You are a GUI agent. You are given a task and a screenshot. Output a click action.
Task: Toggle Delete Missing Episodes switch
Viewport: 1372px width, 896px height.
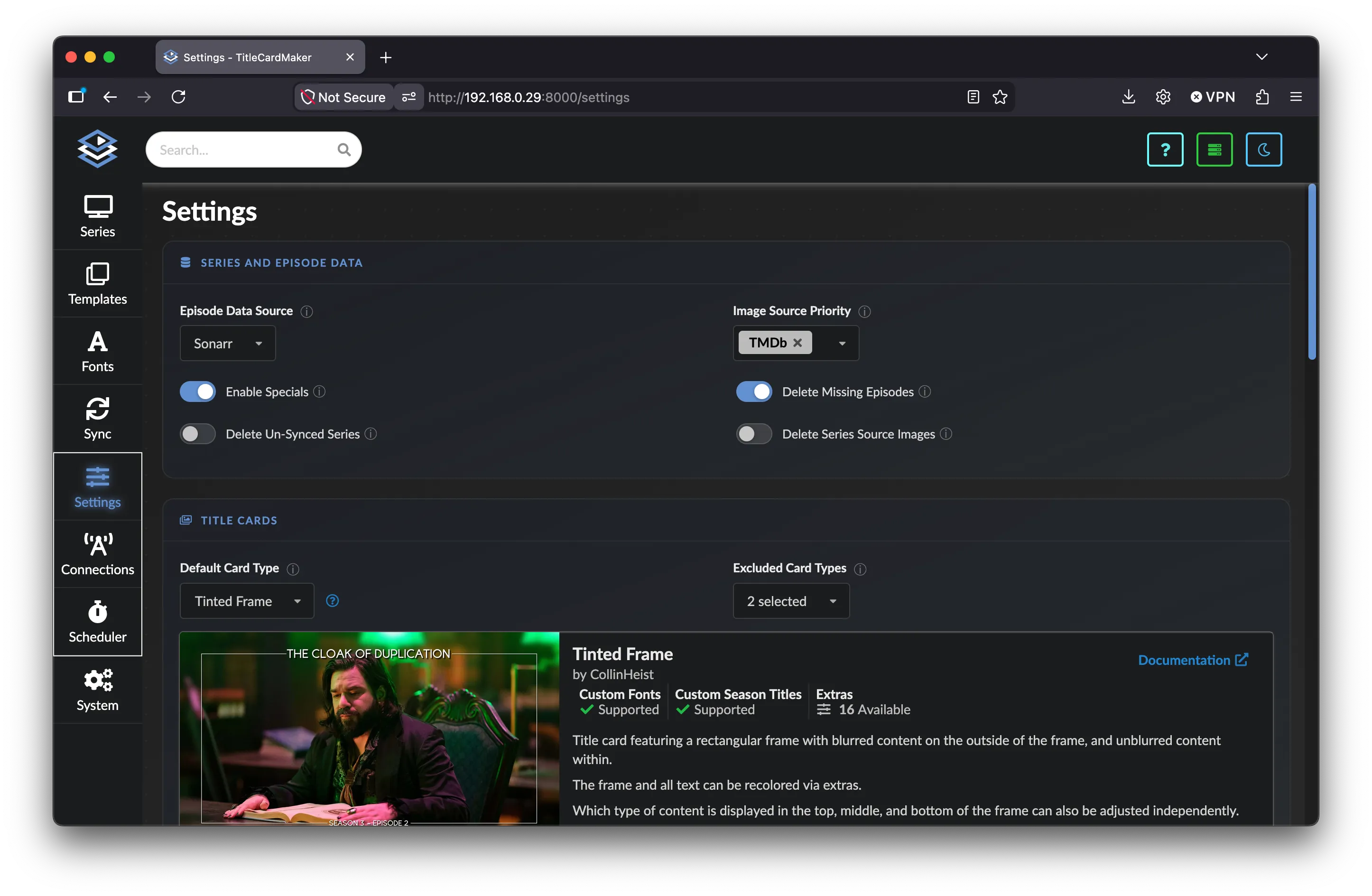tap(754, 392)
